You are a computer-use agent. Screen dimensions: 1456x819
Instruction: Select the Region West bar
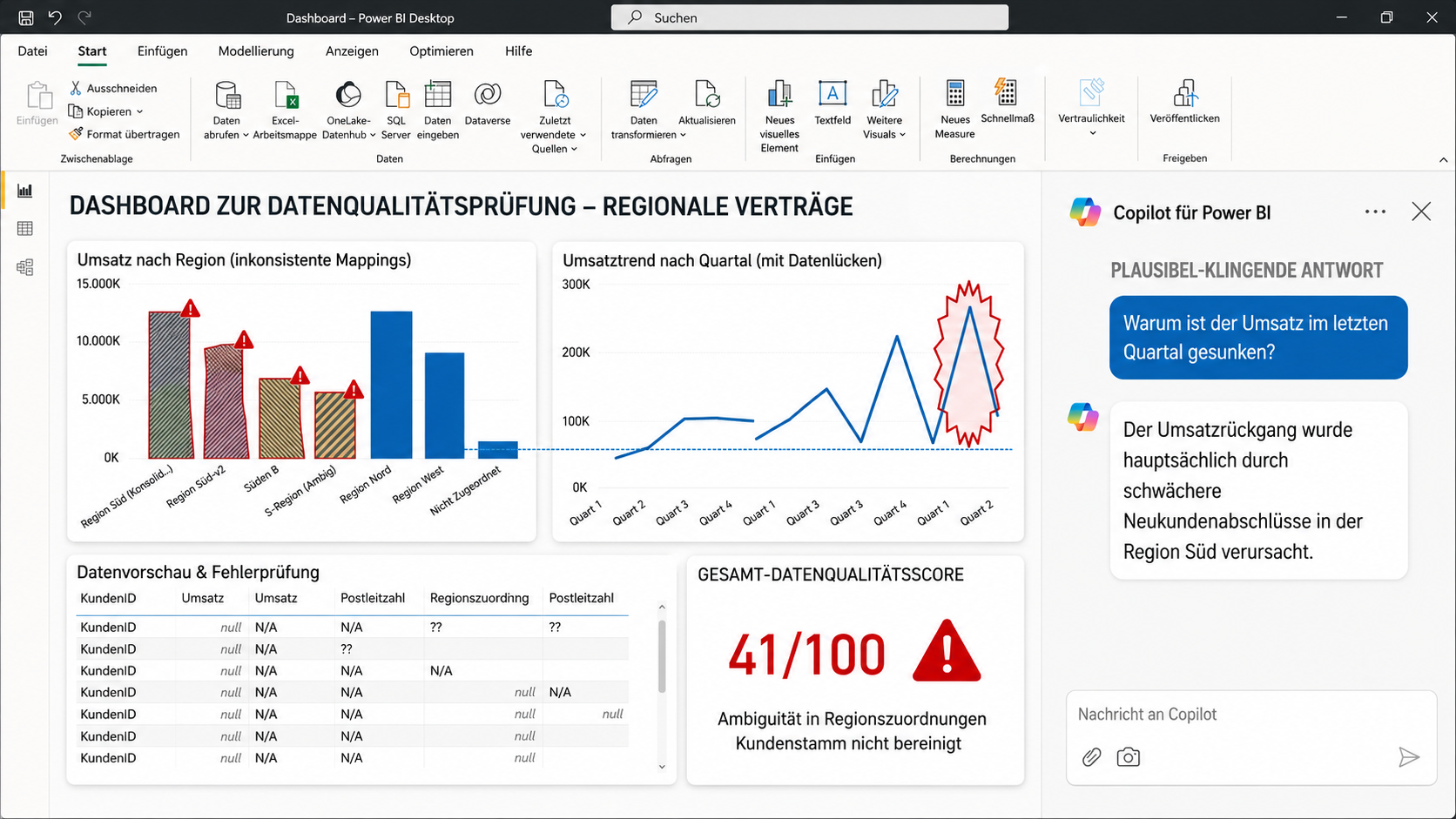(444, 406)
